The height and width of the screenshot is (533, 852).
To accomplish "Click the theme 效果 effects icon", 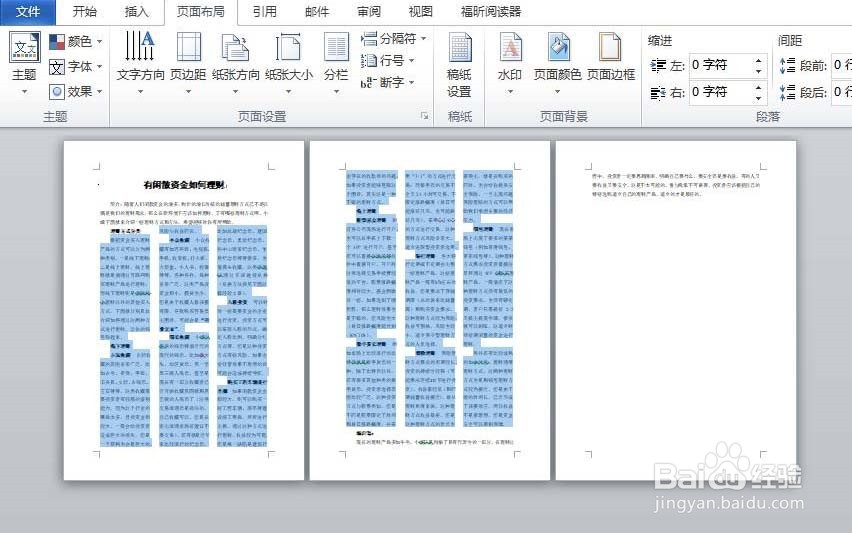I will coord(57,91).
